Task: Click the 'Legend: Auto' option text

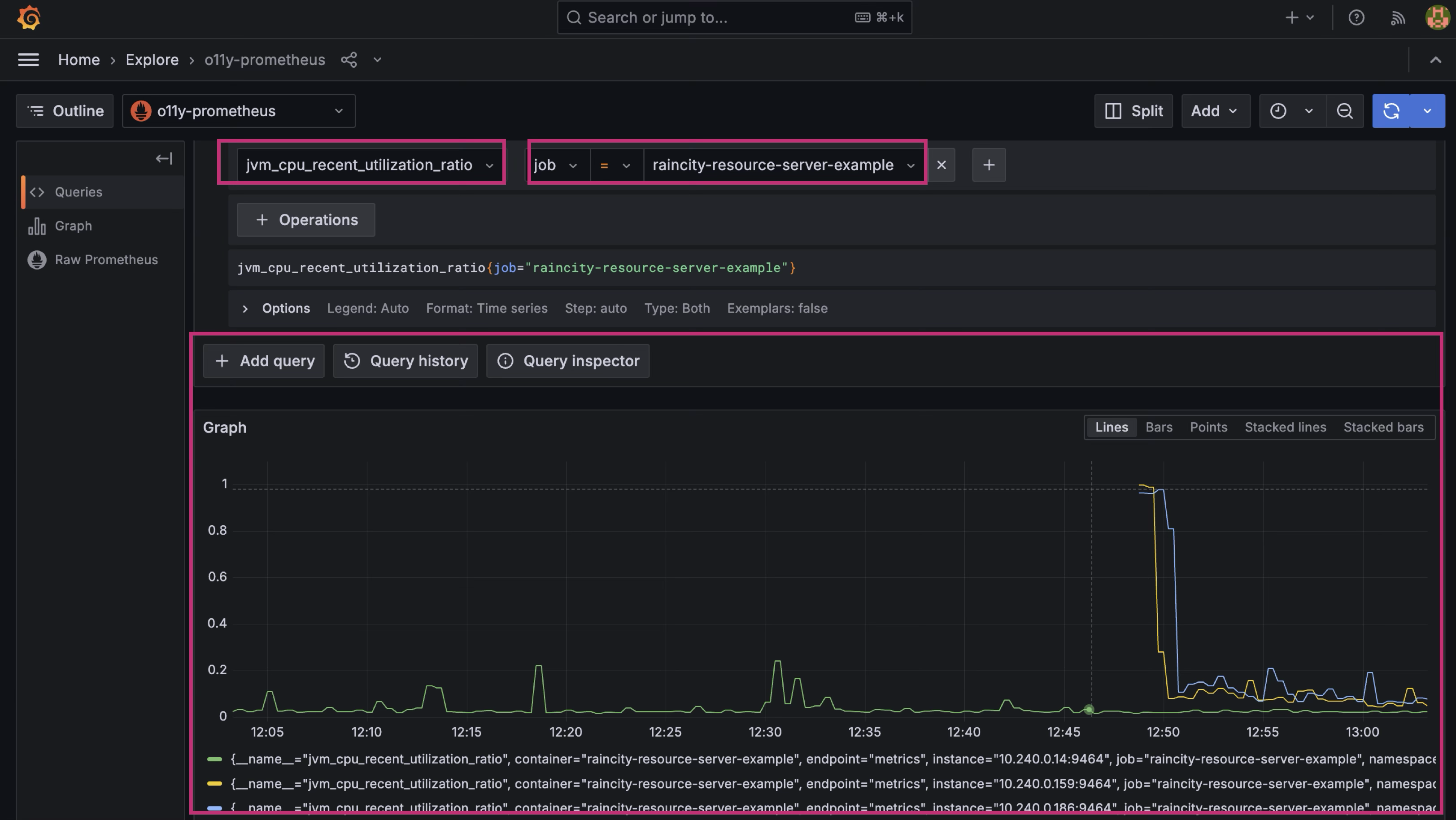Action: pyautogui.click(x=368, y=309)
